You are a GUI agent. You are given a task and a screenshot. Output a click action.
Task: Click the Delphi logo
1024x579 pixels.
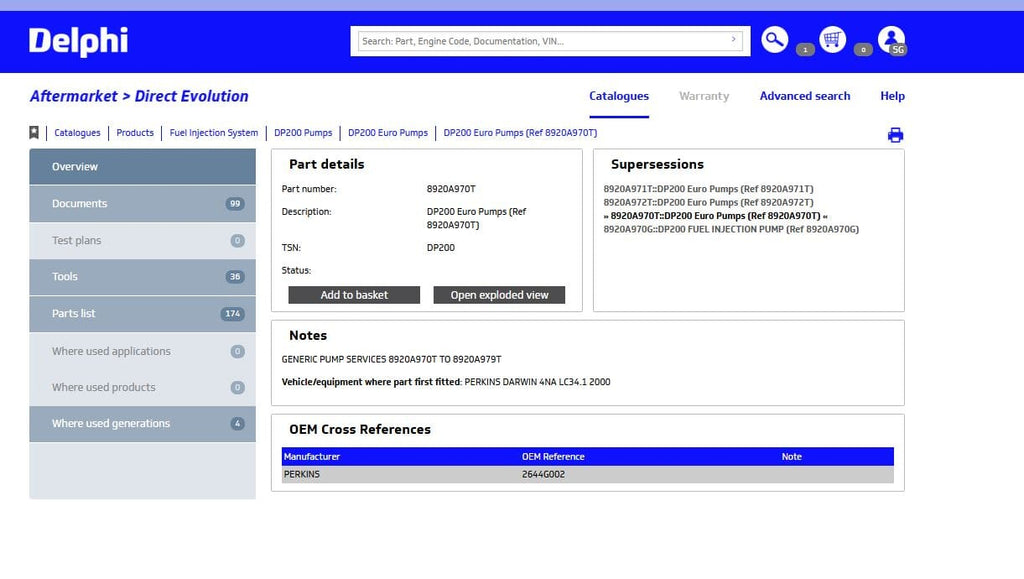coord(78,41)
